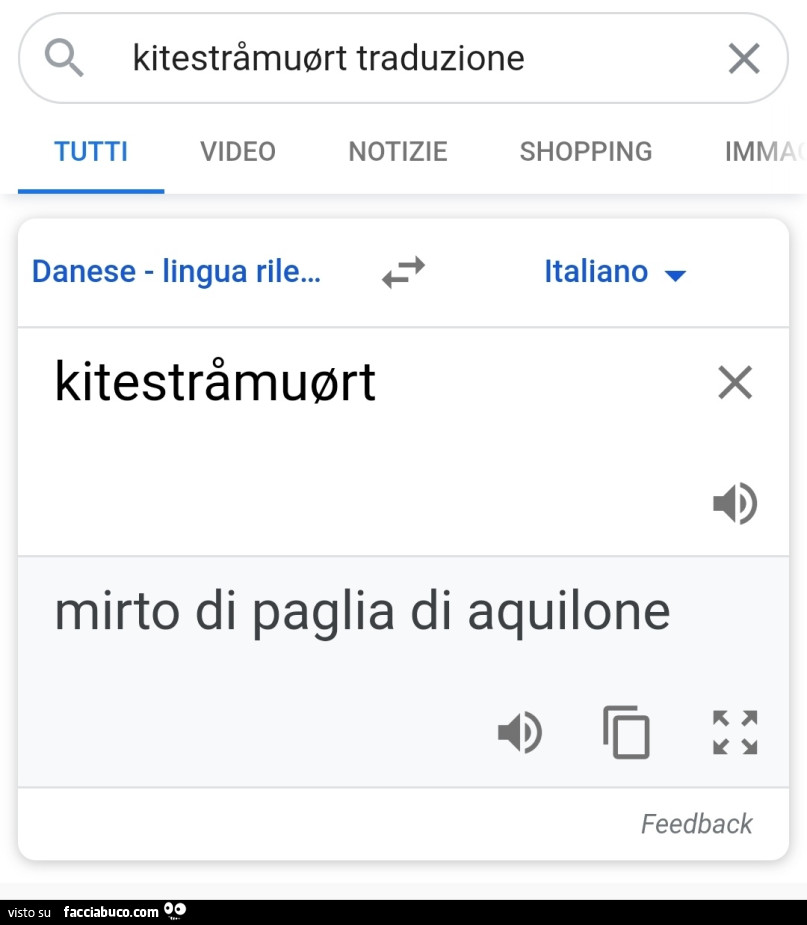This screenshot has height=925, width=807.
Task: Open the Shopping tab
Action: point(585,152)
